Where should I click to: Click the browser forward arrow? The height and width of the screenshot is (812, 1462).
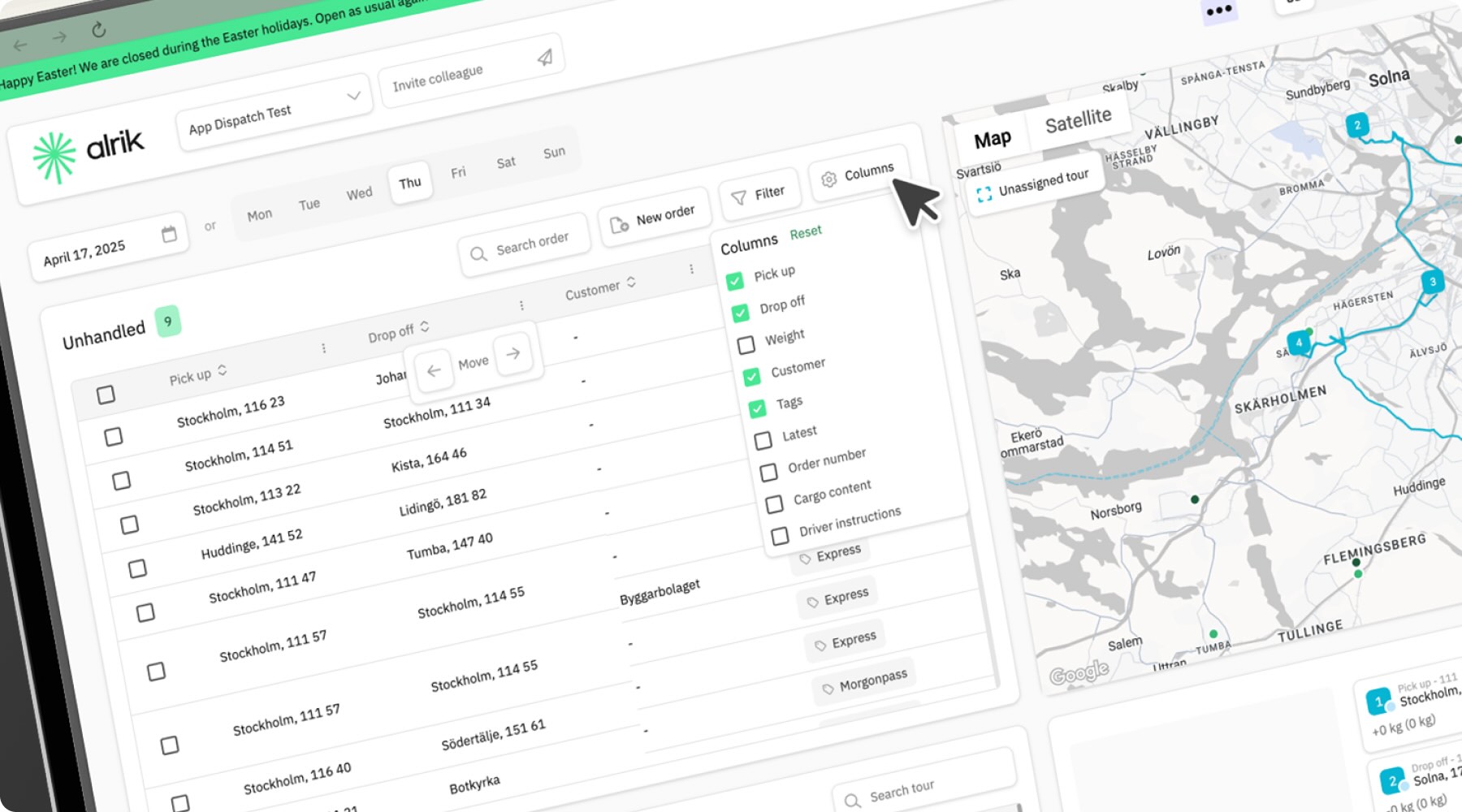(59, 37)
